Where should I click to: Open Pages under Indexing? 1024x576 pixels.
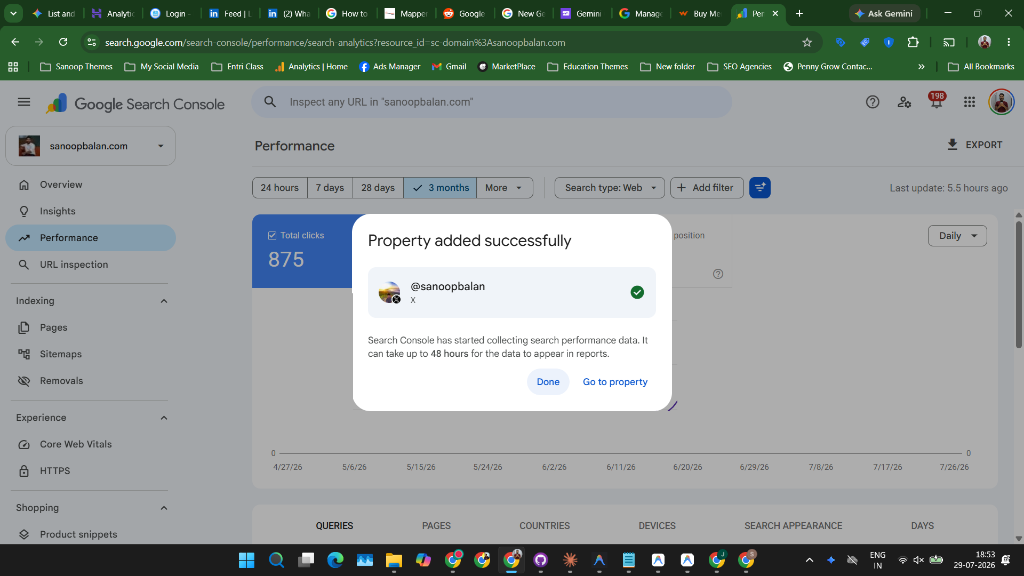(x=90, y=327)
